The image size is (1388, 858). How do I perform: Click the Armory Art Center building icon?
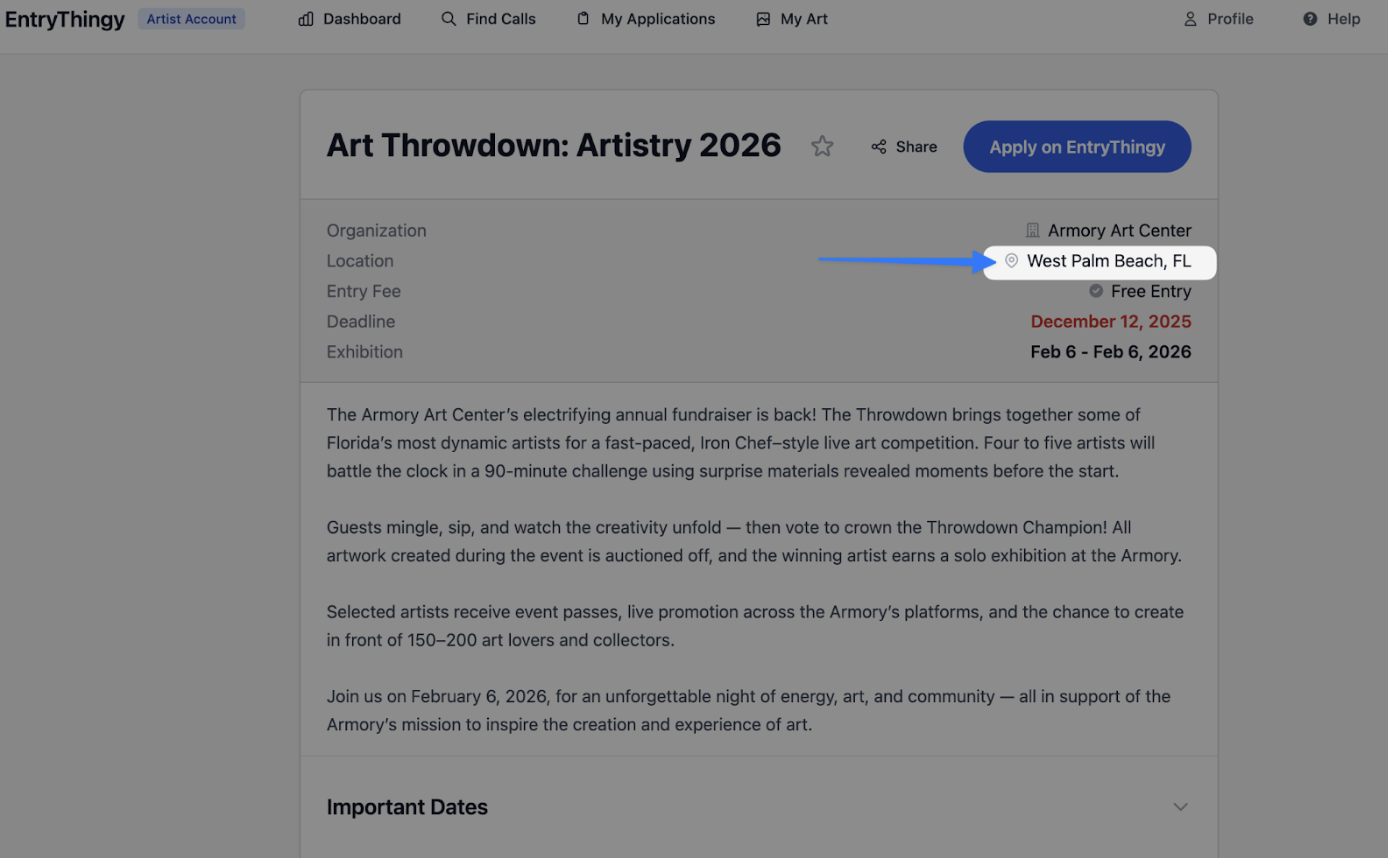tap(1033, 231)
